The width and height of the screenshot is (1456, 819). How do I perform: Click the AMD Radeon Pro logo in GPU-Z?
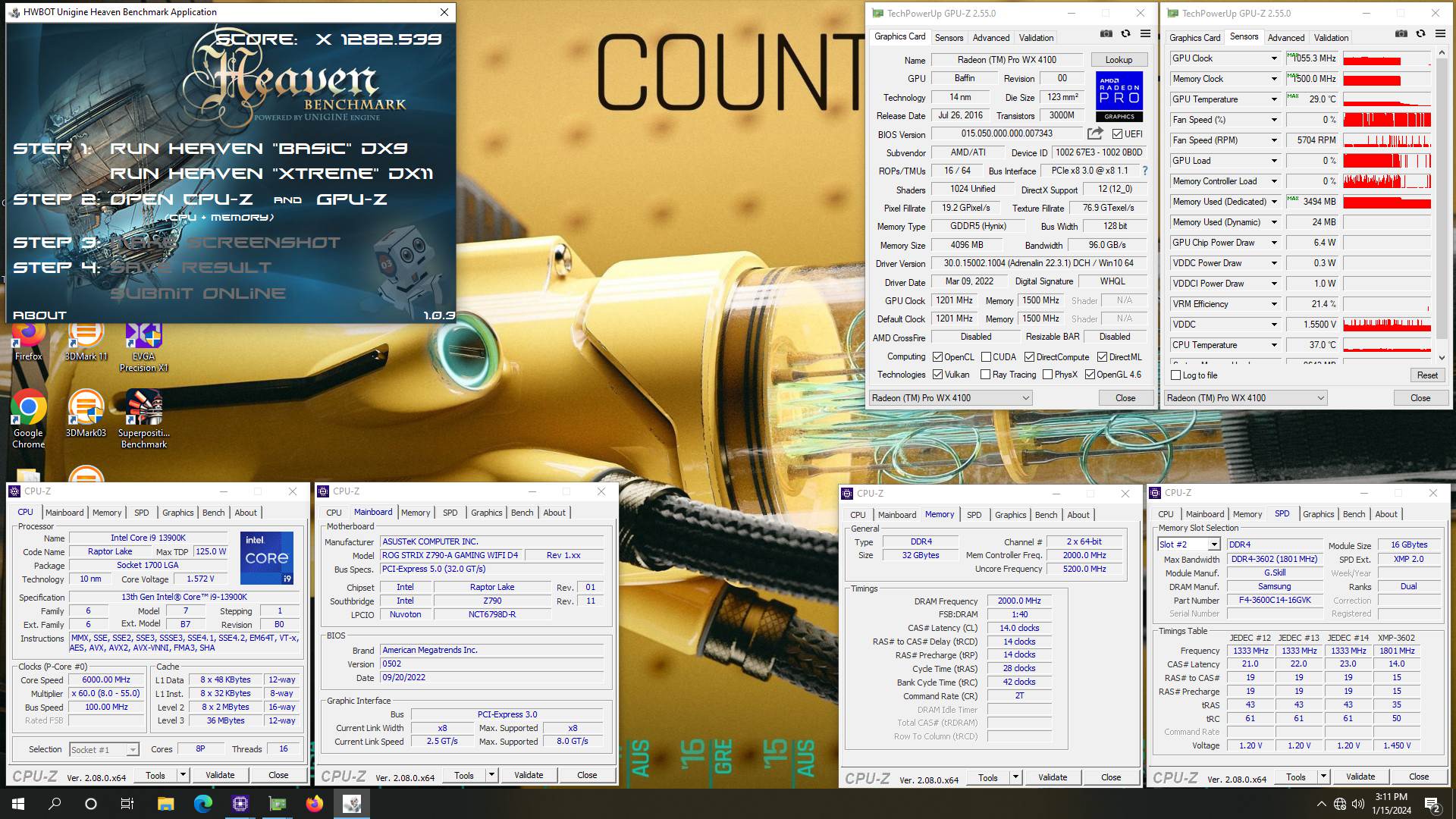coord(1119,96)
